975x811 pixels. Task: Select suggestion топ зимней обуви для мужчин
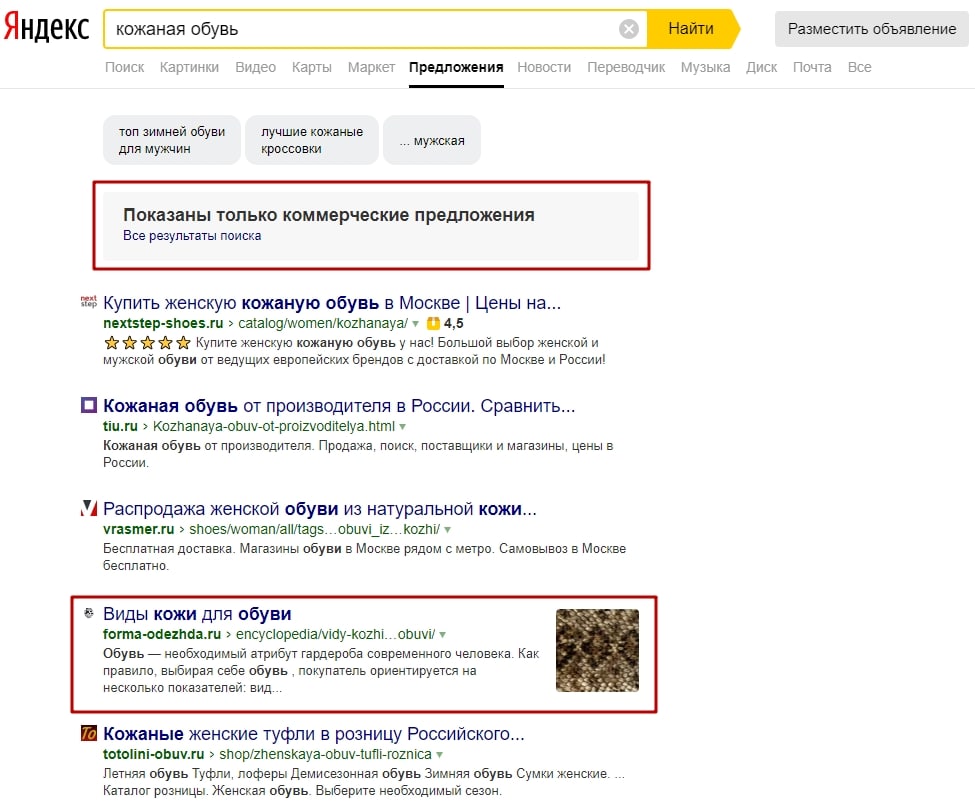click(x=172, y=140)
